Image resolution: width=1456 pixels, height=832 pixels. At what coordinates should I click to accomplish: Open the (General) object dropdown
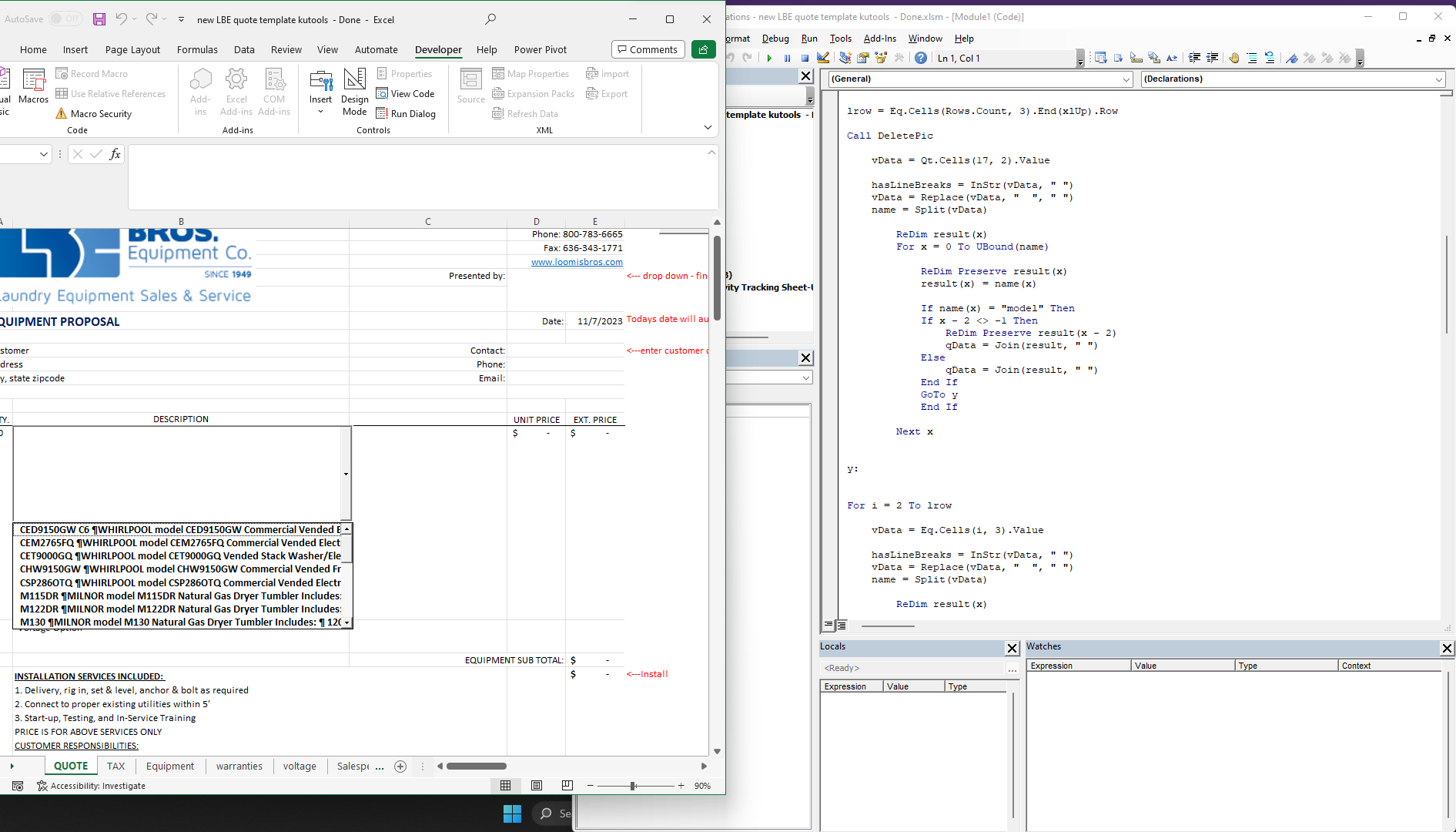[1126, 79]
